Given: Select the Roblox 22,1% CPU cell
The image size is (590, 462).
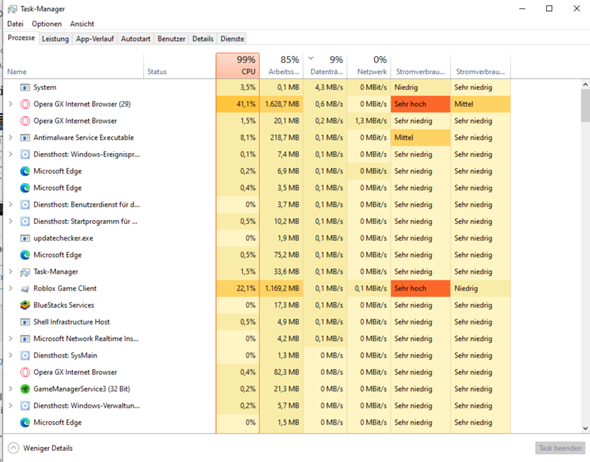Looking at the screenshot, I should pyautogui.click(x=238, y=289).
